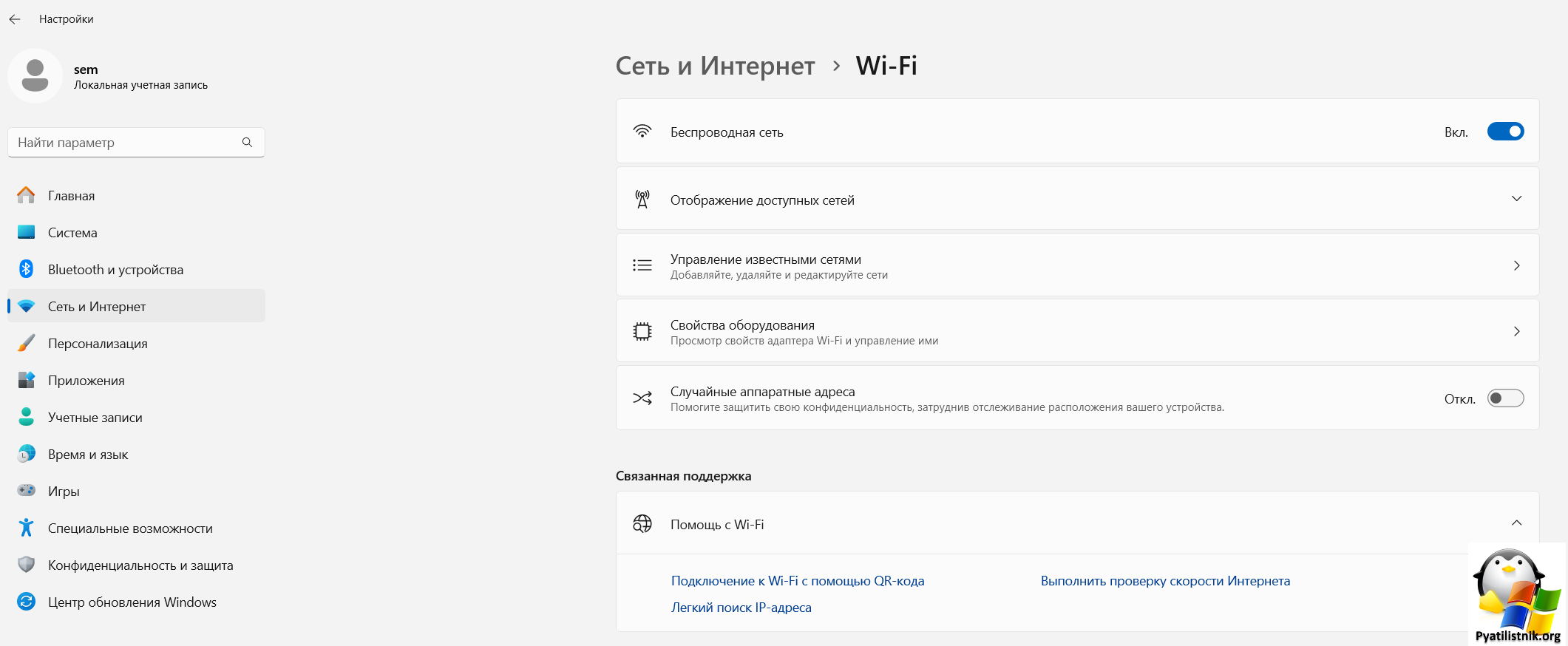Click the Персонализация paintbrush icon
1568x646 pixels.
(26, 343)
